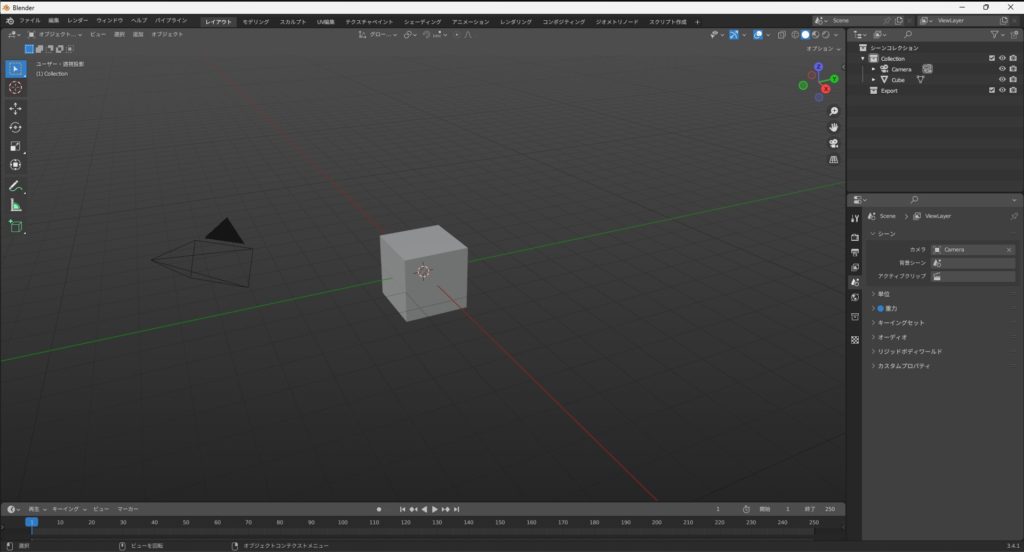The width and height of the screenshot is (1024, 552).
Task: Open the ファイル (File) menu
Action: click(30, 21)
